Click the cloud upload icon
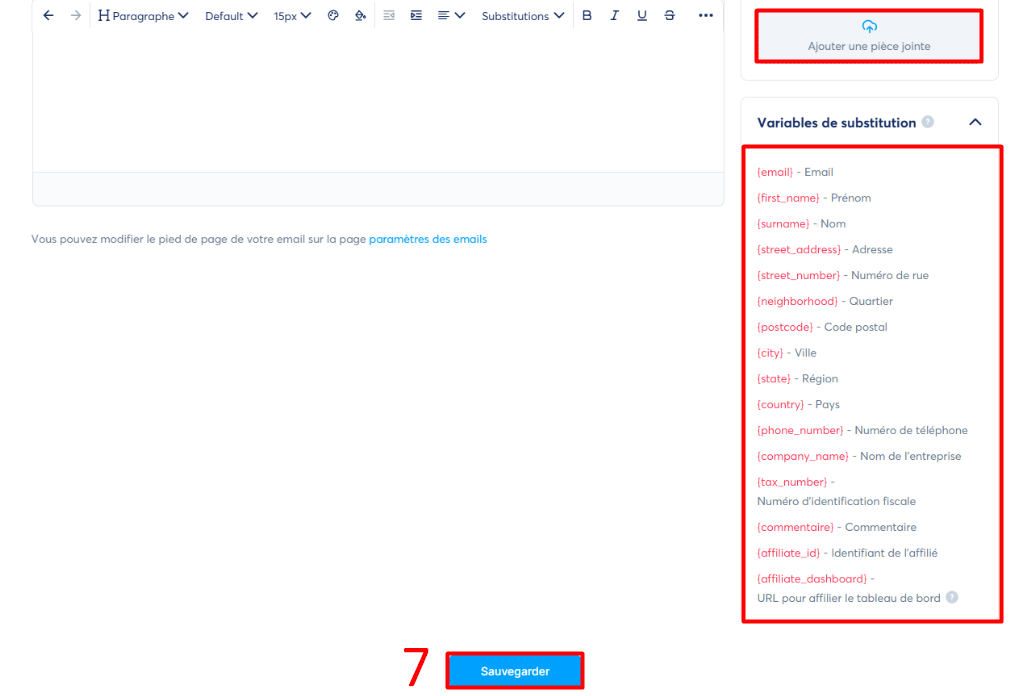 coord(869,26)
